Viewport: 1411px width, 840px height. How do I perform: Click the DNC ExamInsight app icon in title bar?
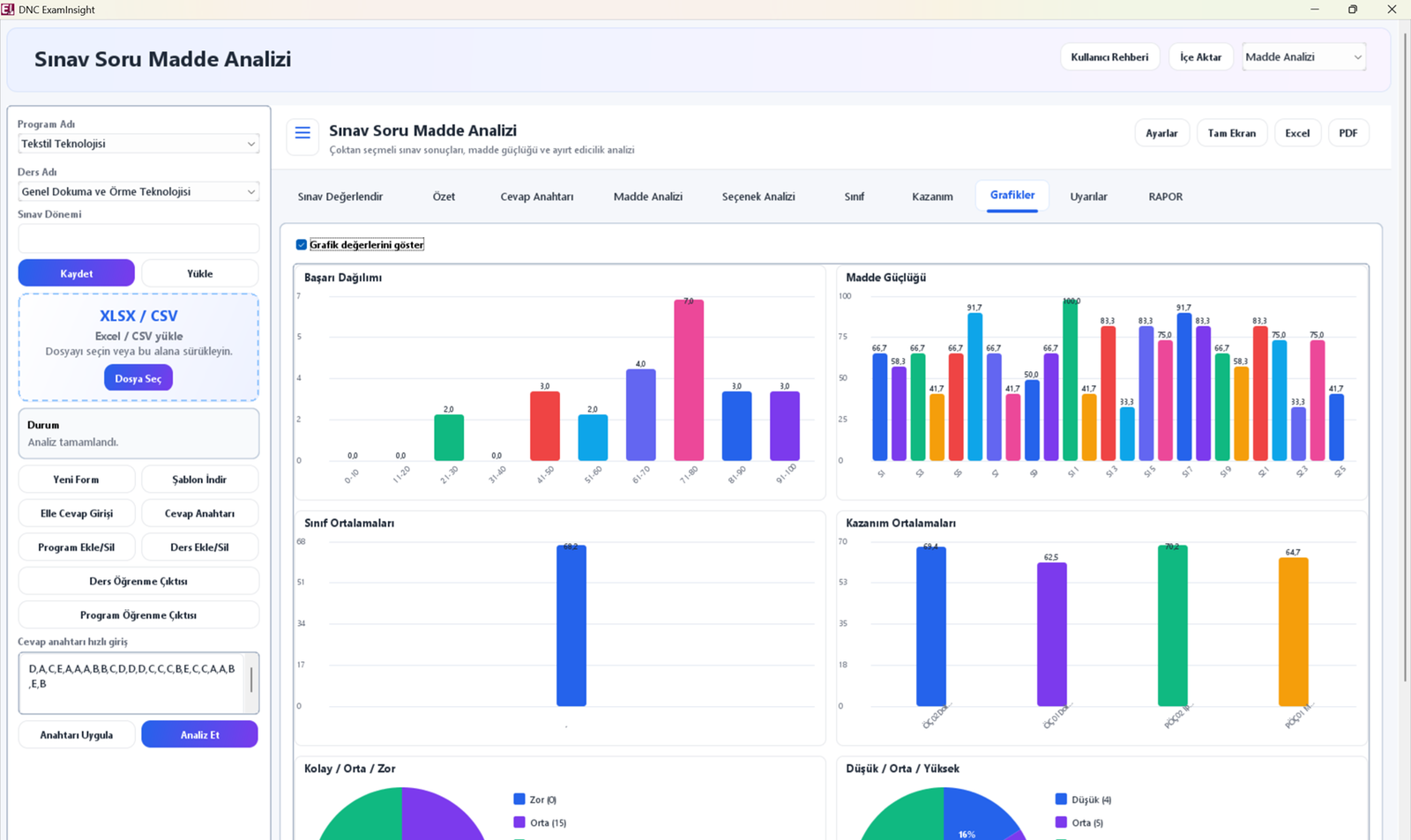click(x=8, y=10)
